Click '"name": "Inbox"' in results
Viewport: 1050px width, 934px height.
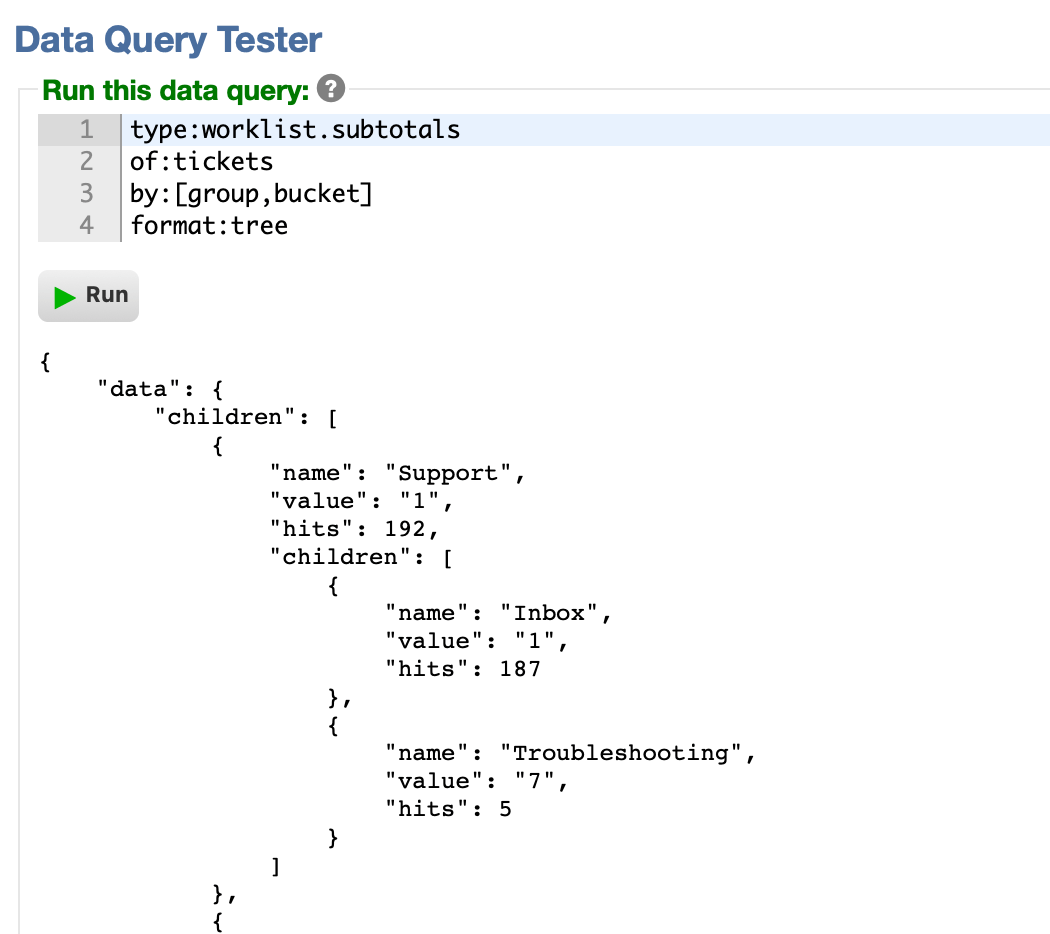(x=498, y=613)
